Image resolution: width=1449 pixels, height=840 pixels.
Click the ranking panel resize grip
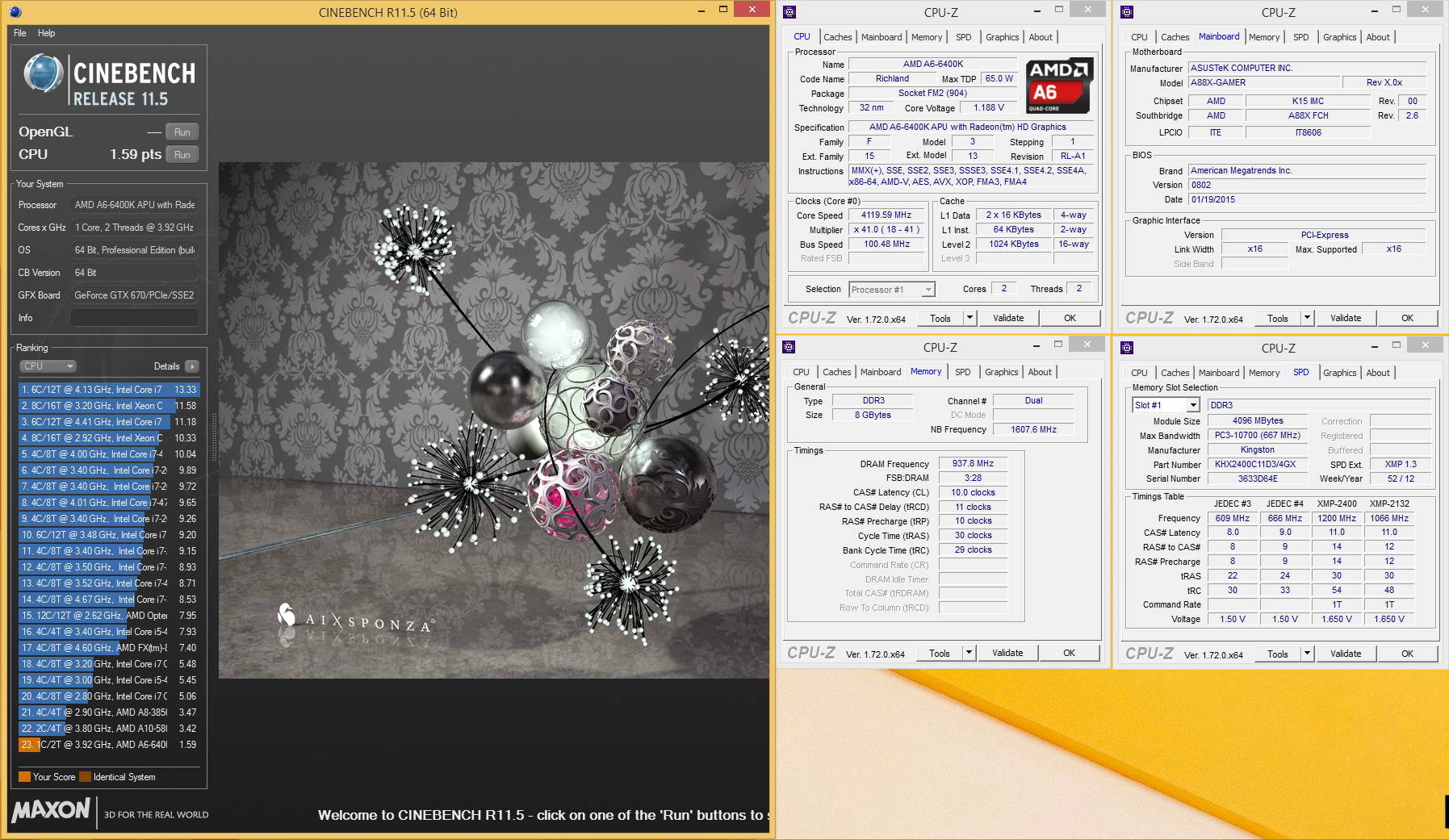[214, 437]
